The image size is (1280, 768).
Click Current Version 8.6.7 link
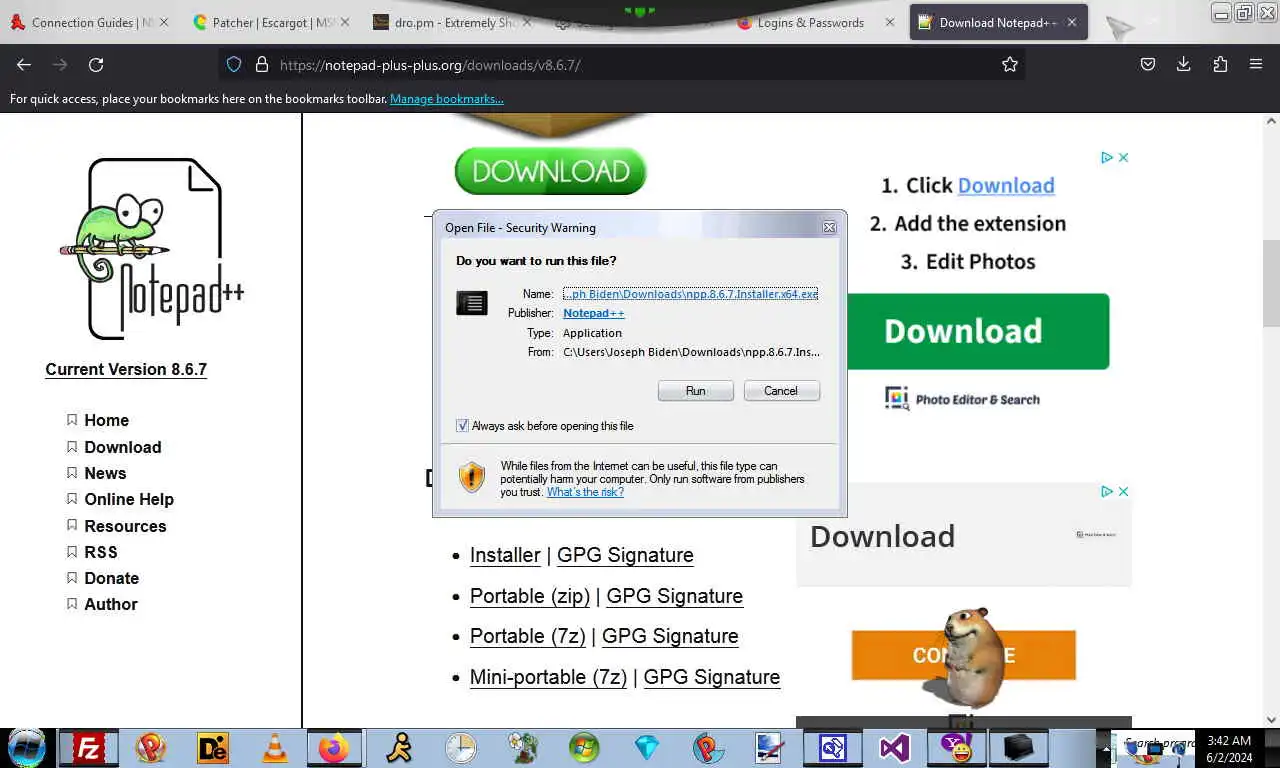pos(126,369)
